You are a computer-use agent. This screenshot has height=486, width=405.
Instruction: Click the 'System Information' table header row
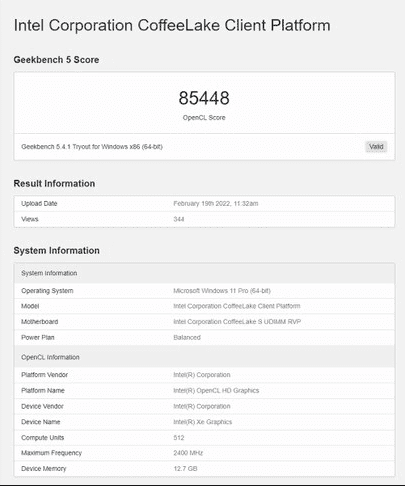(x=204, y=273)
